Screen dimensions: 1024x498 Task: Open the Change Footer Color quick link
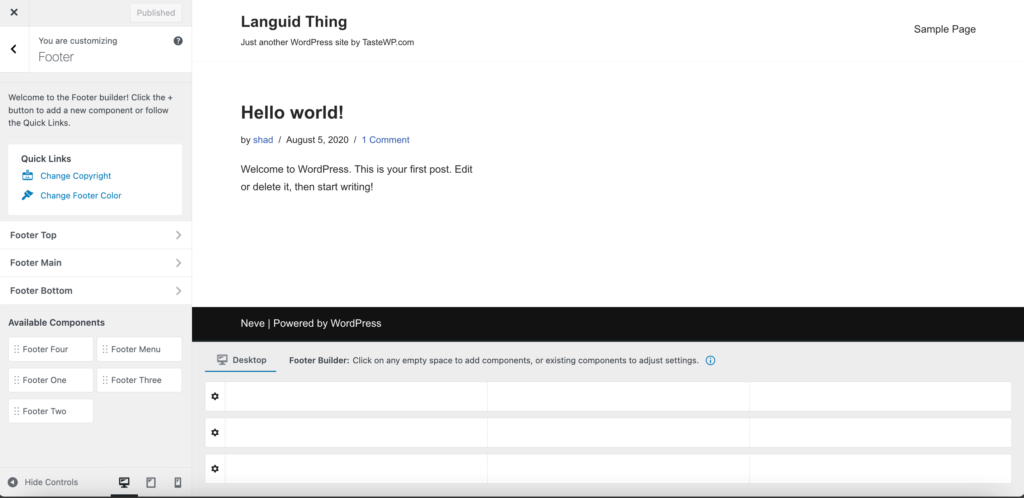point(81,195)
